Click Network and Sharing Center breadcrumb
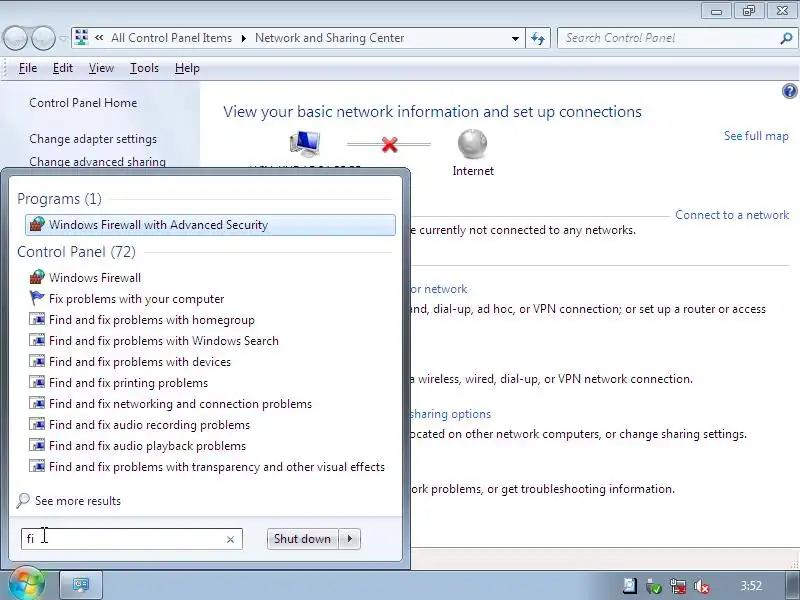Screen dimensions: 800x600 point(330,38)
